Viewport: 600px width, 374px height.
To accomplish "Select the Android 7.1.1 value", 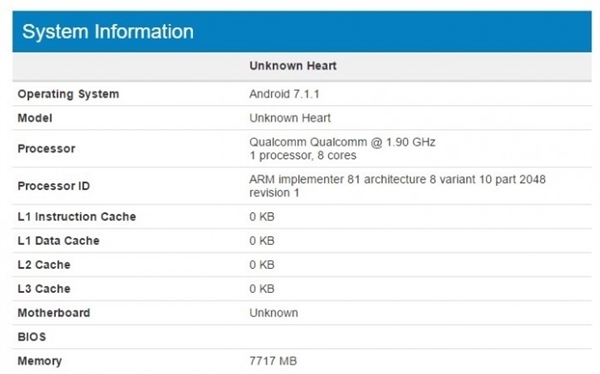I will [284, 94].
